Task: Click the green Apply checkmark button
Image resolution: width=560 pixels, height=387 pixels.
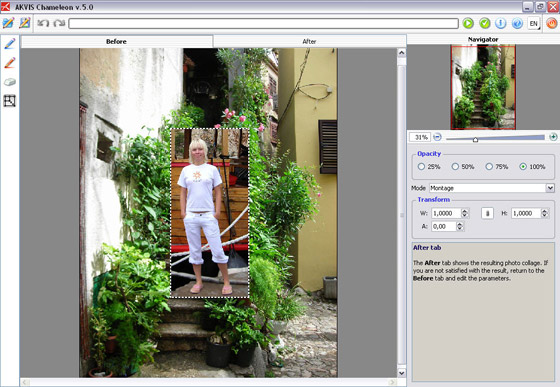Action: (x=485, y=24)
